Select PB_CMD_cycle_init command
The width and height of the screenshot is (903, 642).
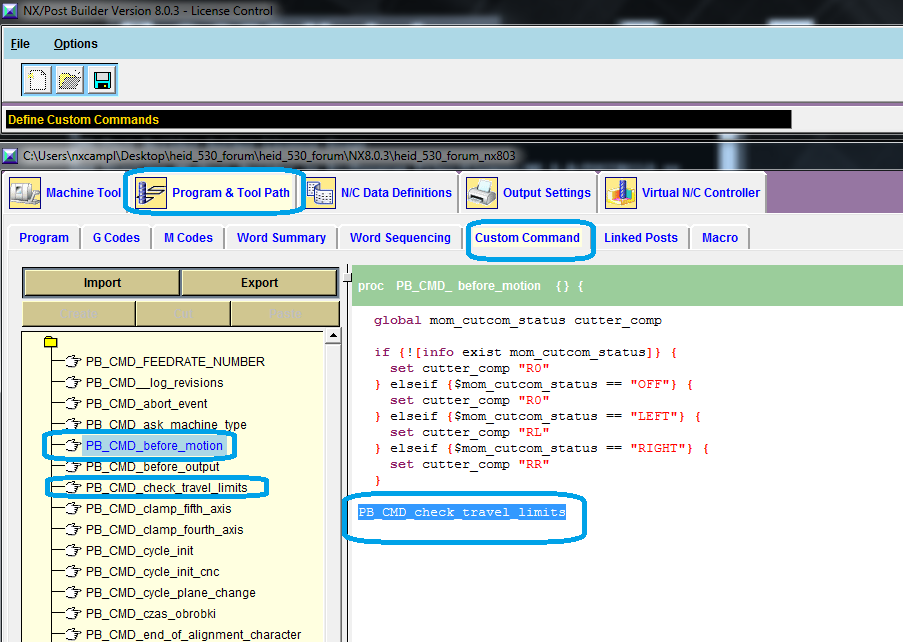139,551
